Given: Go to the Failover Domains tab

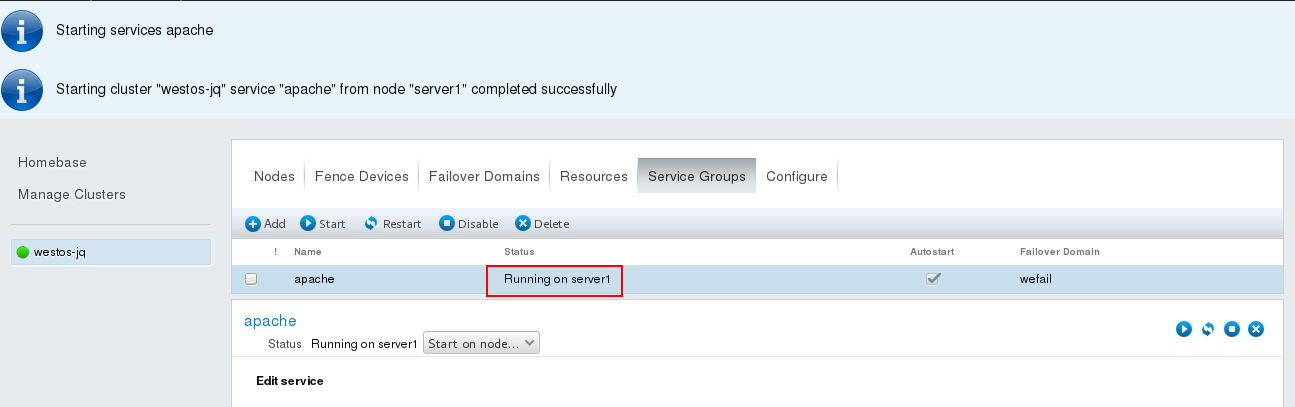Looking at the screenshot, I should tap(484, 176).
